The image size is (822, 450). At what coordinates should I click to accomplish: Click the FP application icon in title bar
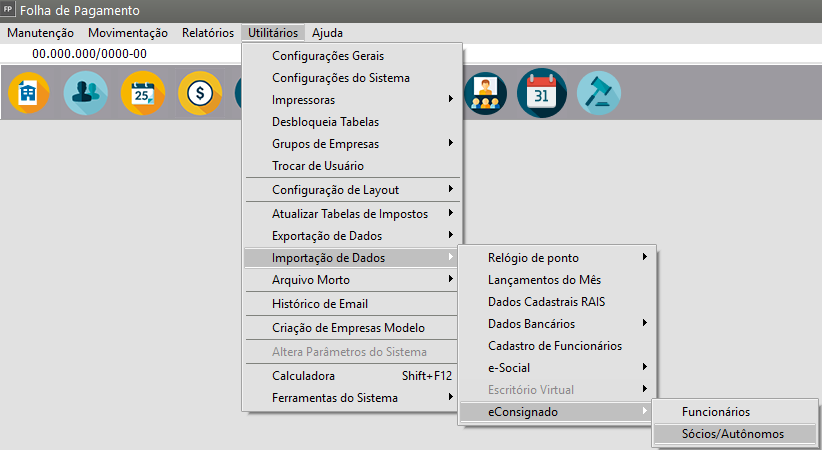[x=9, y=10]
